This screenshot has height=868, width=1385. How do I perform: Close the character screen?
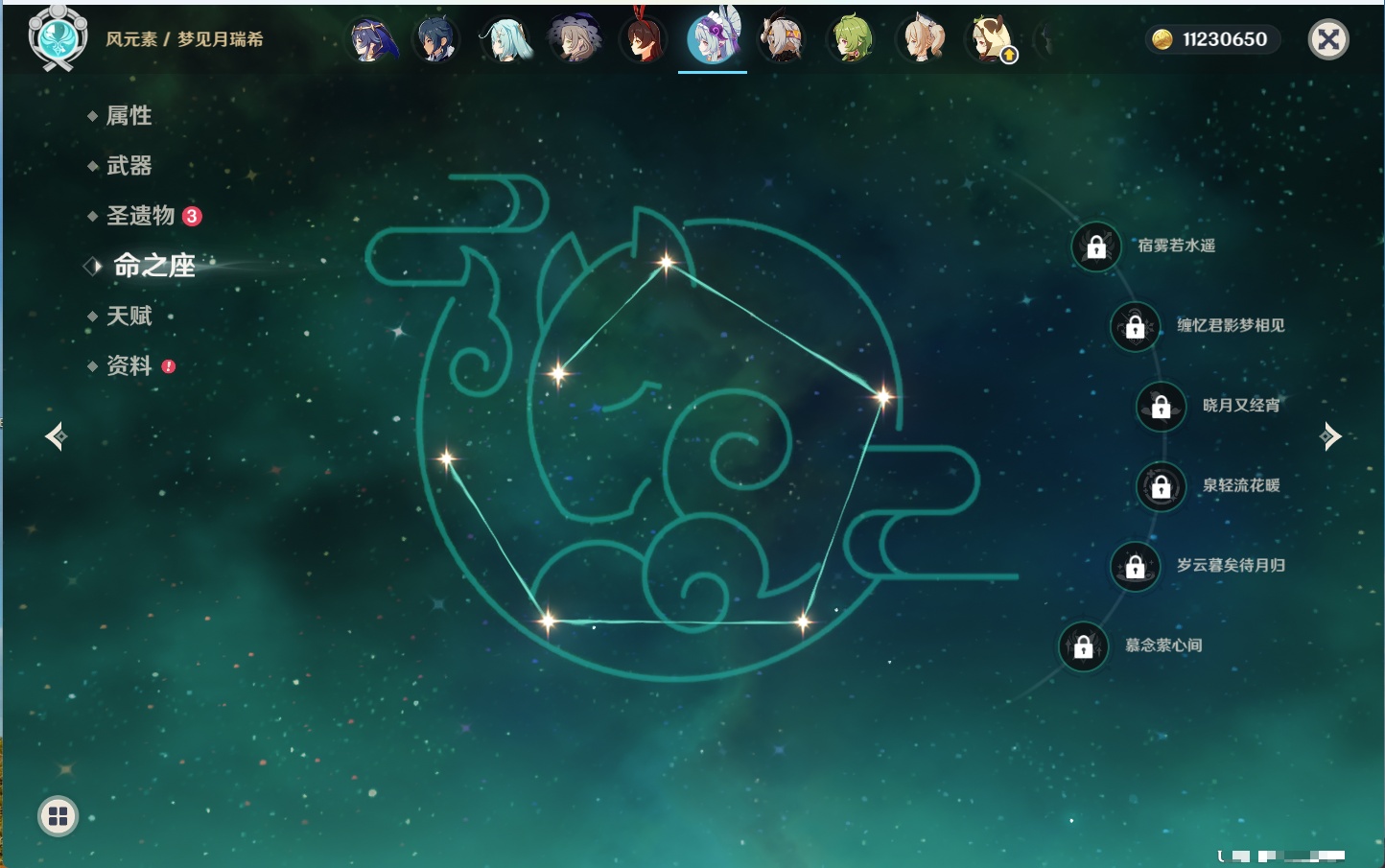[1328, 39]
